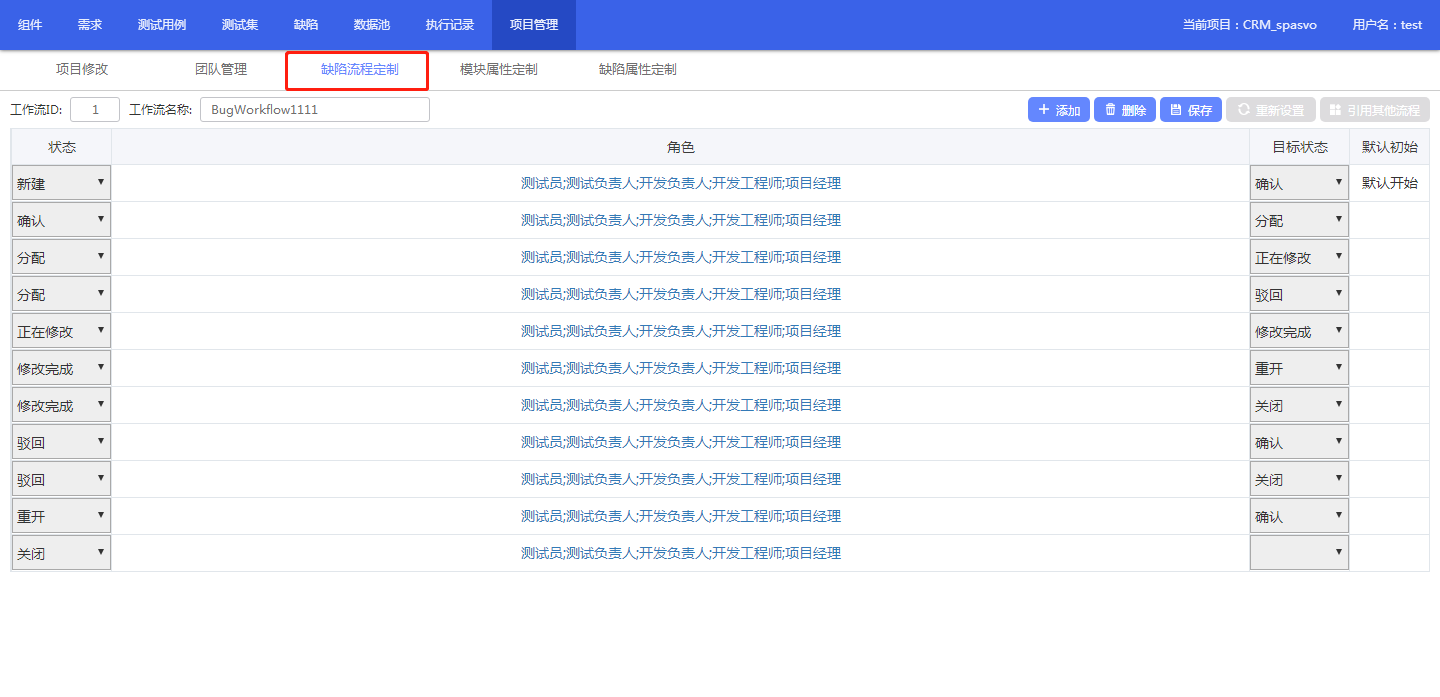Click the 默认开始 cell in first row
Screen dimensions: 1440x697
click(x=1389, y=183)
